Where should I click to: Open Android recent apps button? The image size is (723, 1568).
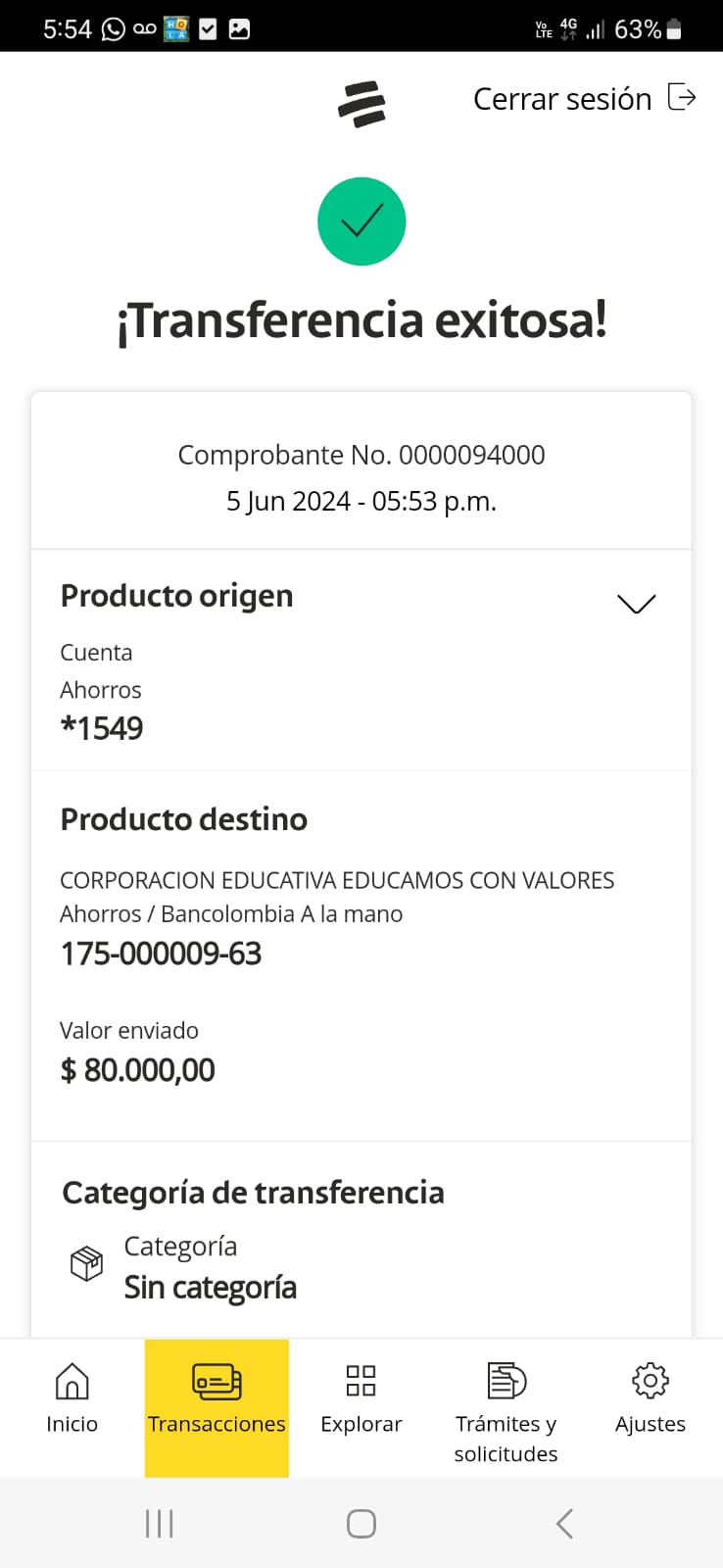[159, 1524]
